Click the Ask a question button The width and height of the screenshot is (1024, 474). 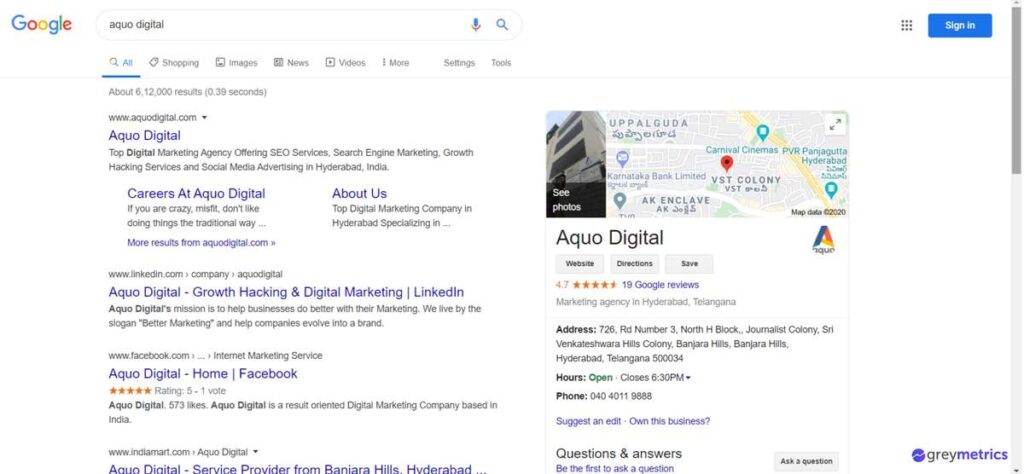click(807, 461)
